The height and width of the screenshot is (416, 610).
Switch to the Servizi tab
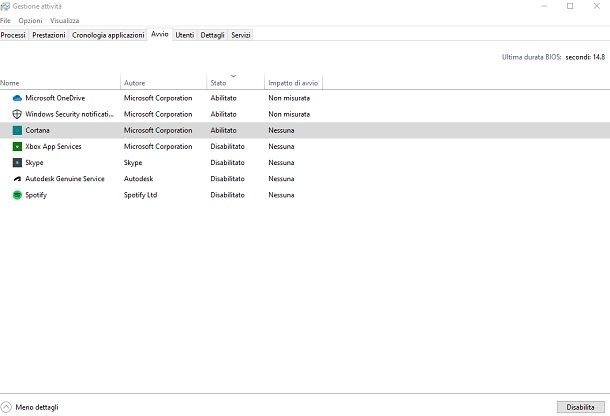(241, 35)
